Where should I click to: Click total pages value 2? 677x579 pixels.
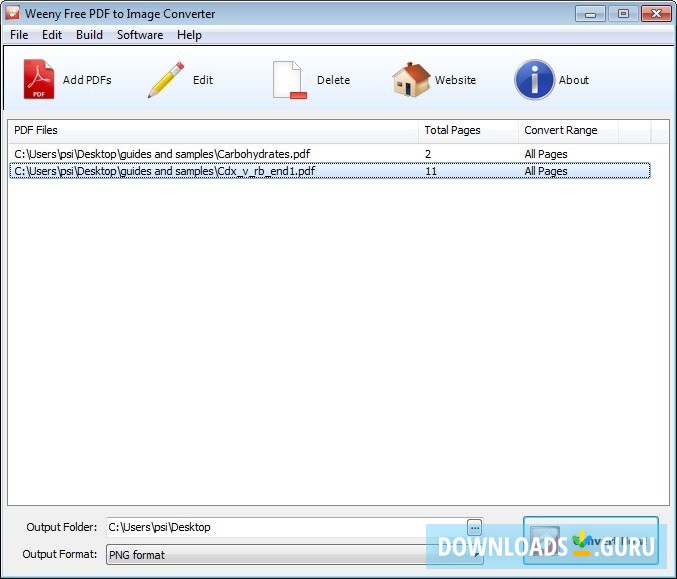[428, 154]
